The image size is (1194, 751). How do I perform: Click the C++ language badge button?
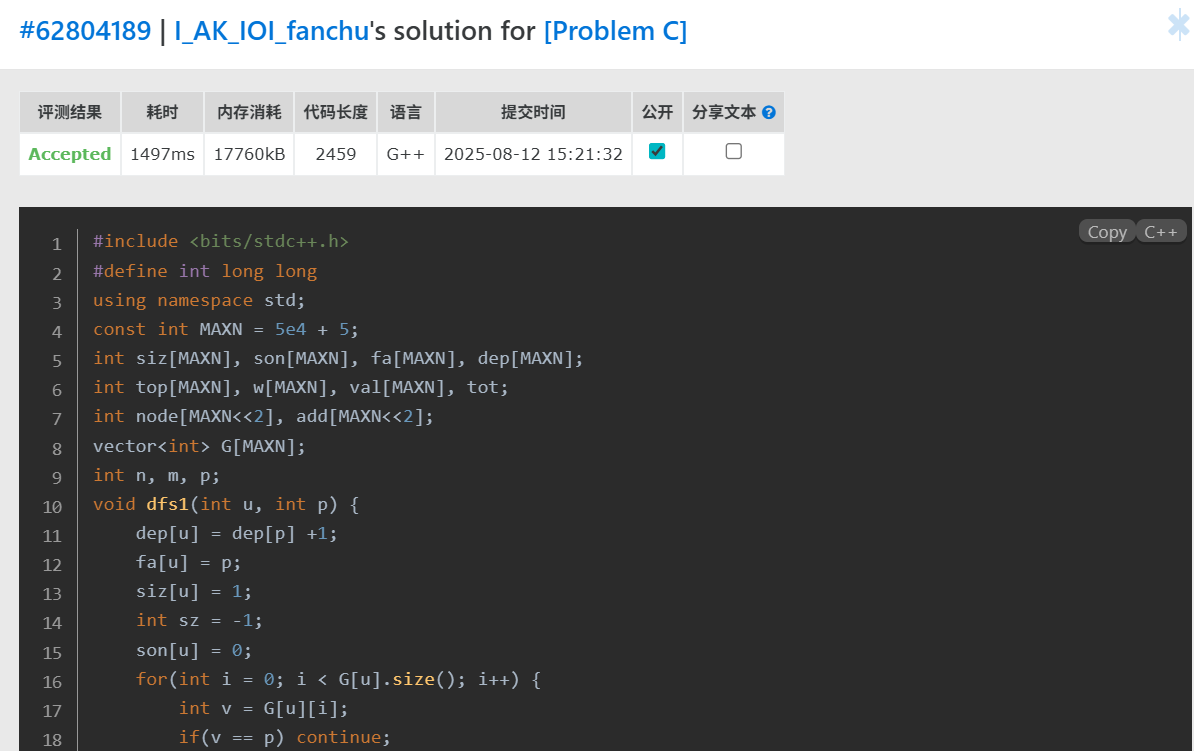[1160, 232]
